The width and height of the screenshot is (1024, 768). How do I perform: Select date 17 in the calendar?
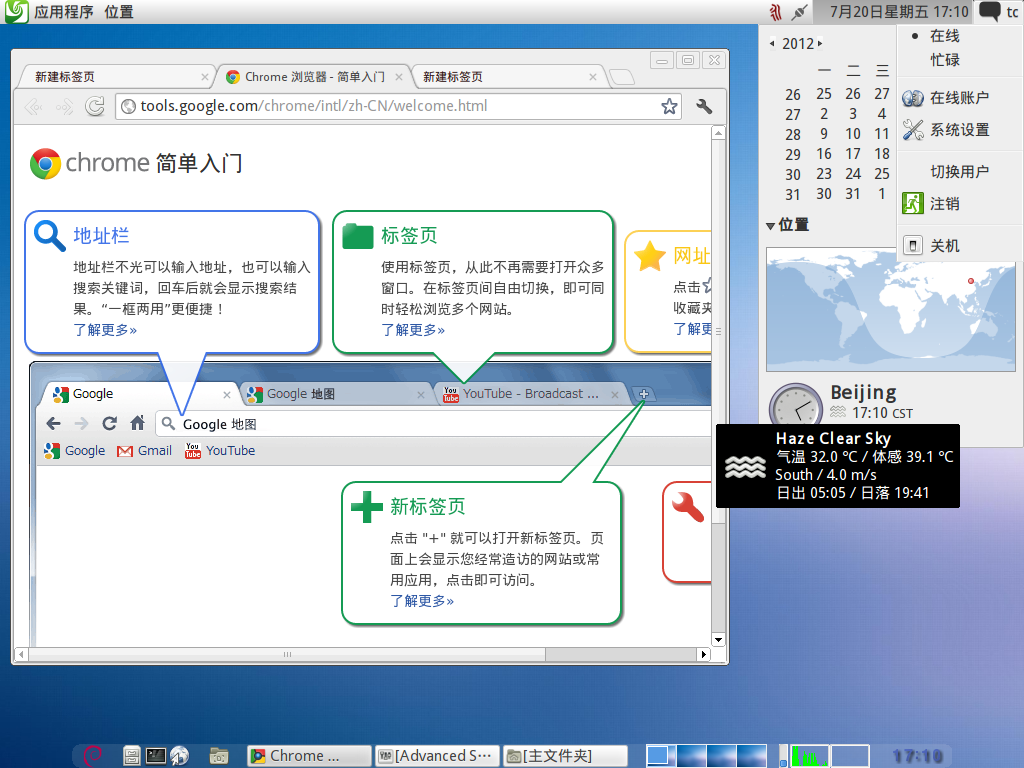point(853,154)
